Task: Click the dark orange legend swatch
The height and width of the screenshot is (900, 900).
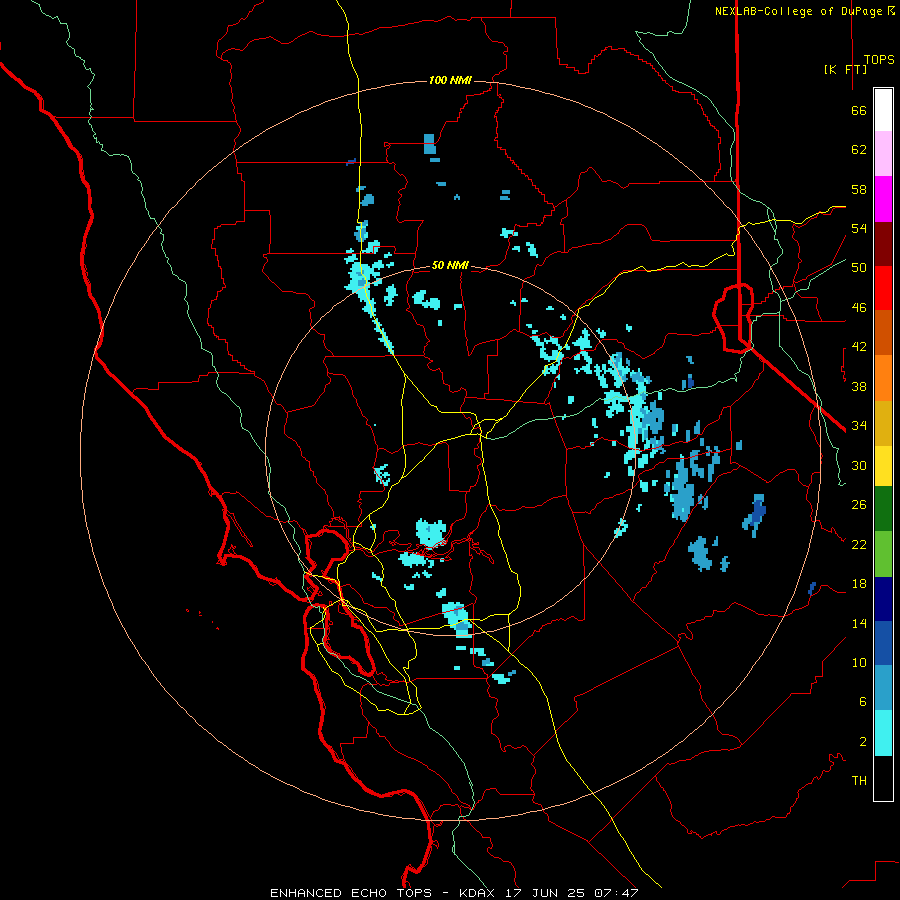Action: click(883, 332)
